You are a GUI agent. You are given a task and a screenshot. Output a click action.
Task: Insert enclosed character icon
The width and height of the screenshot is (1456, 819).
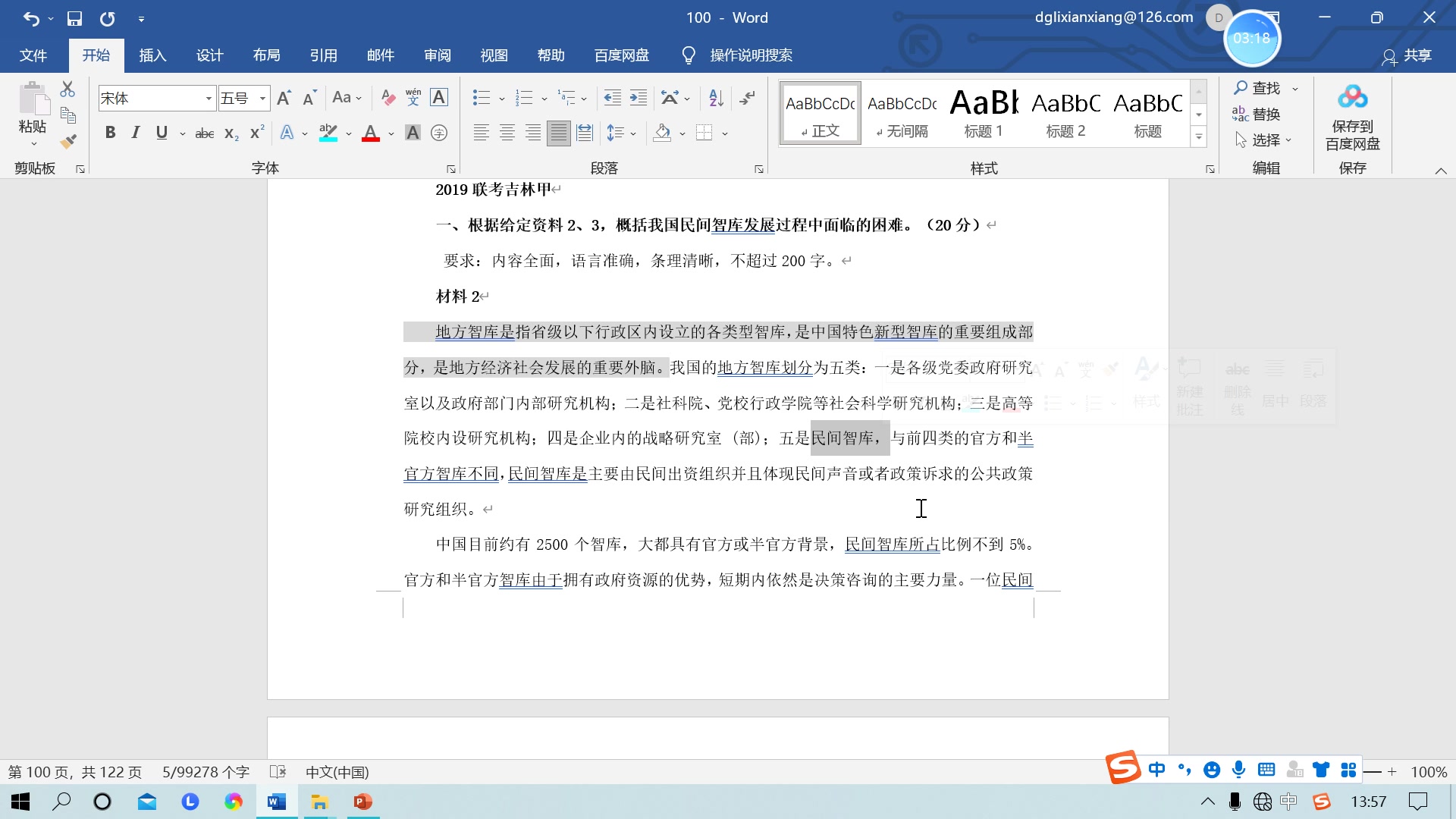pos(439,133)
